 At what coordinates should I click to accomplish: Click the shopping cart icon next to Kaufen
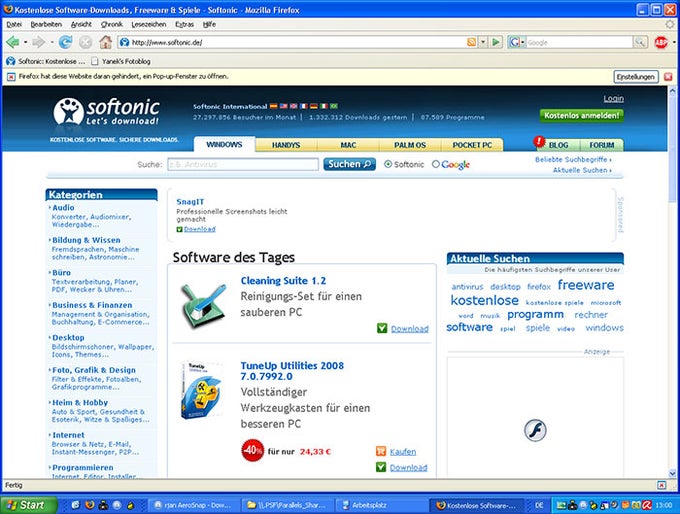pyautogui.click(x=381, y=451)
